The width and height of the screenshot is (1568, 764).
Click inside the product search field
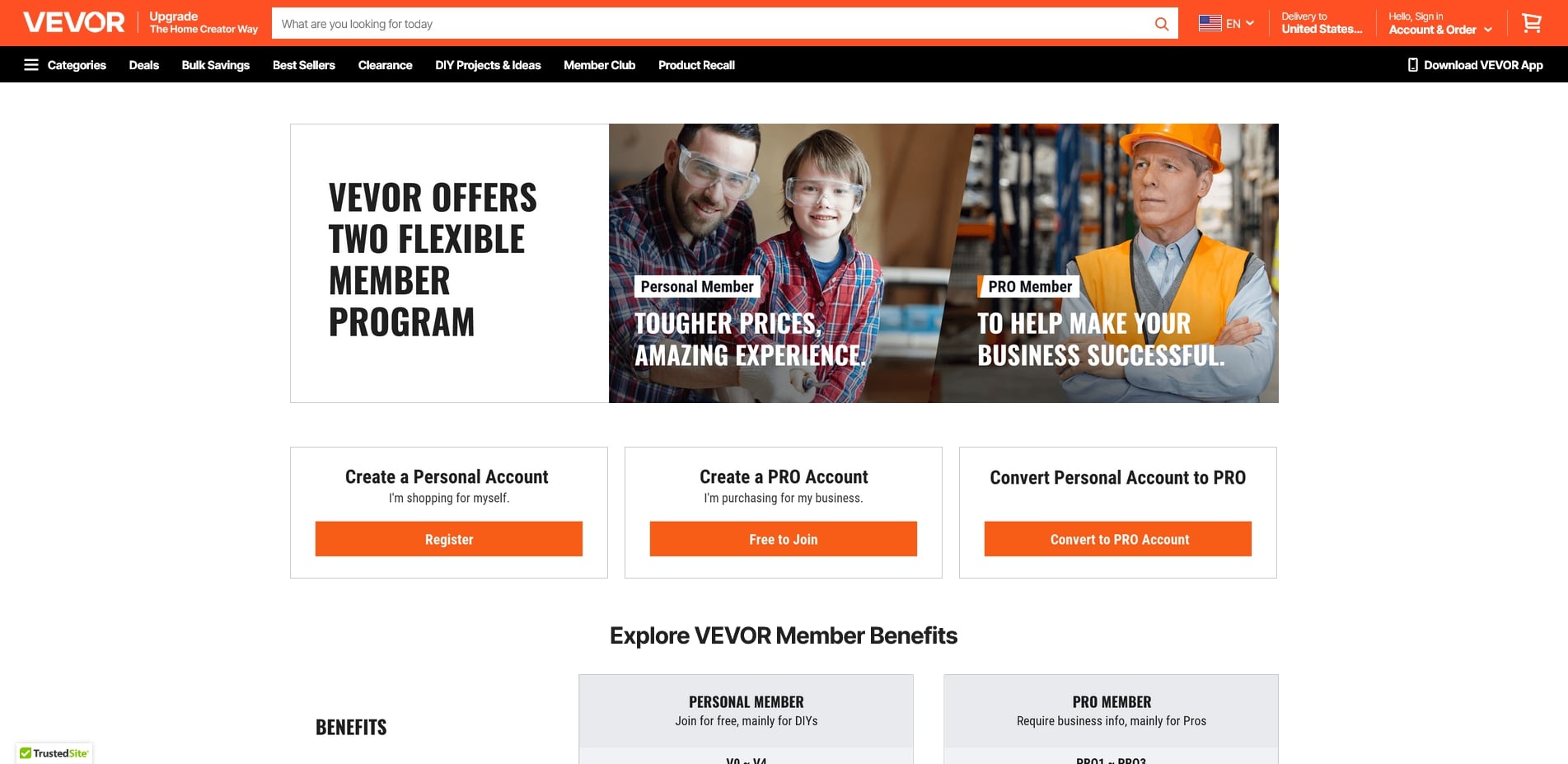tap(709, 24)
